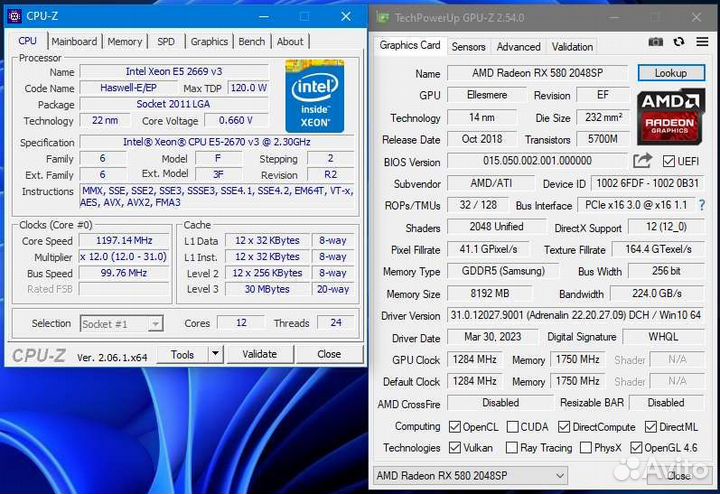Click the Core Voltage value 0.660 V
Screen dimensions: 720x494
pos(236,120)
